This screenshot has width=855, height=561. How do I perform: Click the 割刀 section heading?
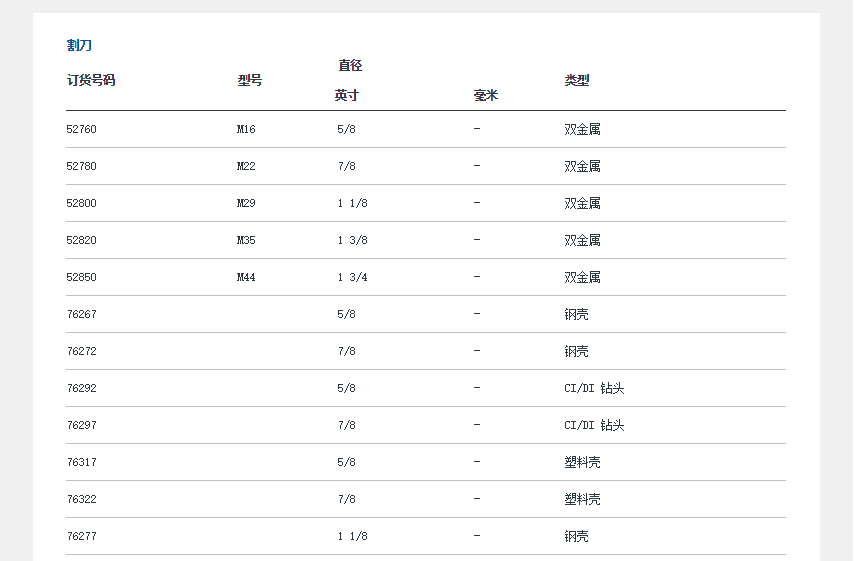point(79,46)
